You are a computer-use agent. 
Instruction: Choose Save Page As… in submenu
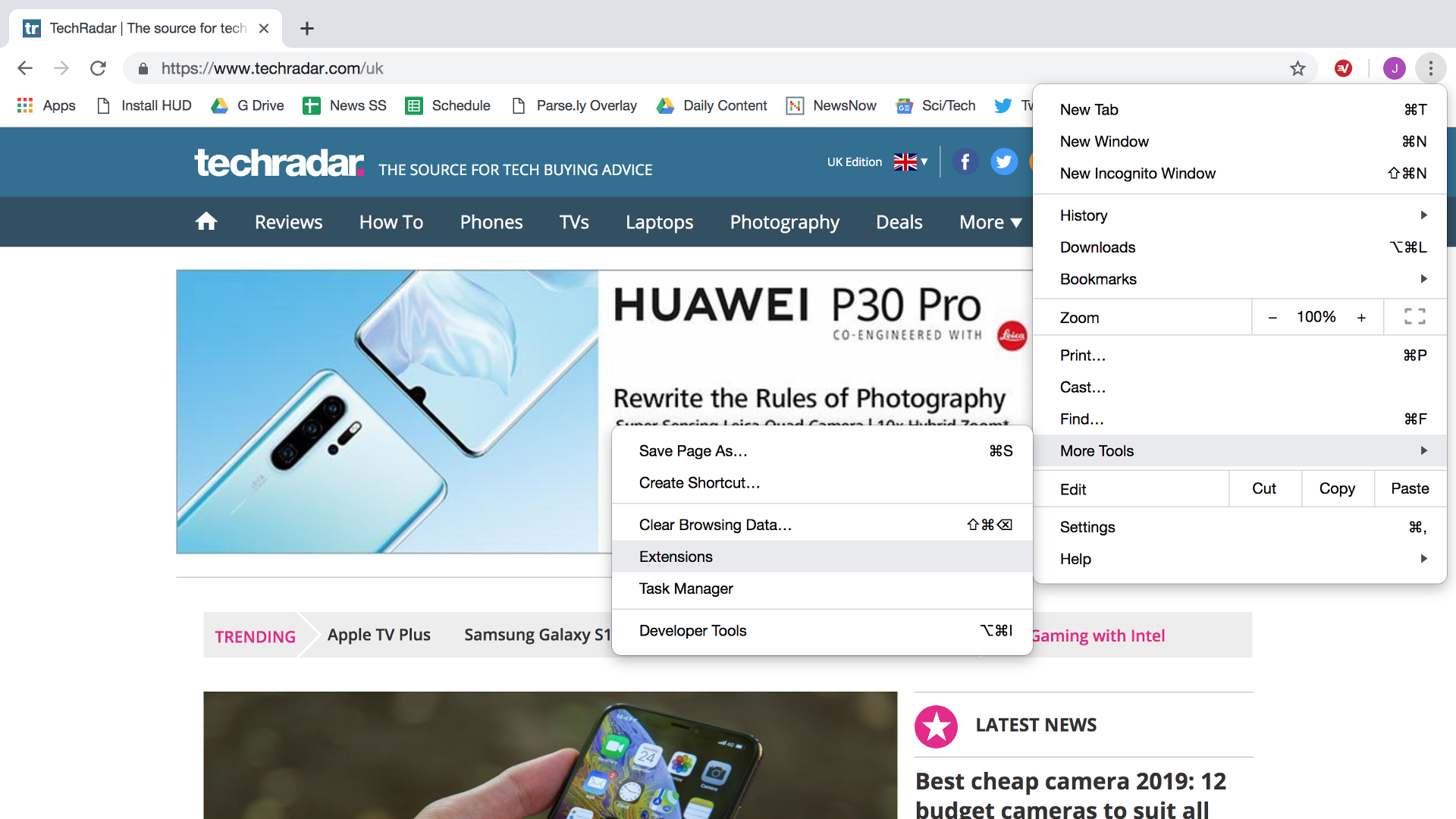click(822, 450)
